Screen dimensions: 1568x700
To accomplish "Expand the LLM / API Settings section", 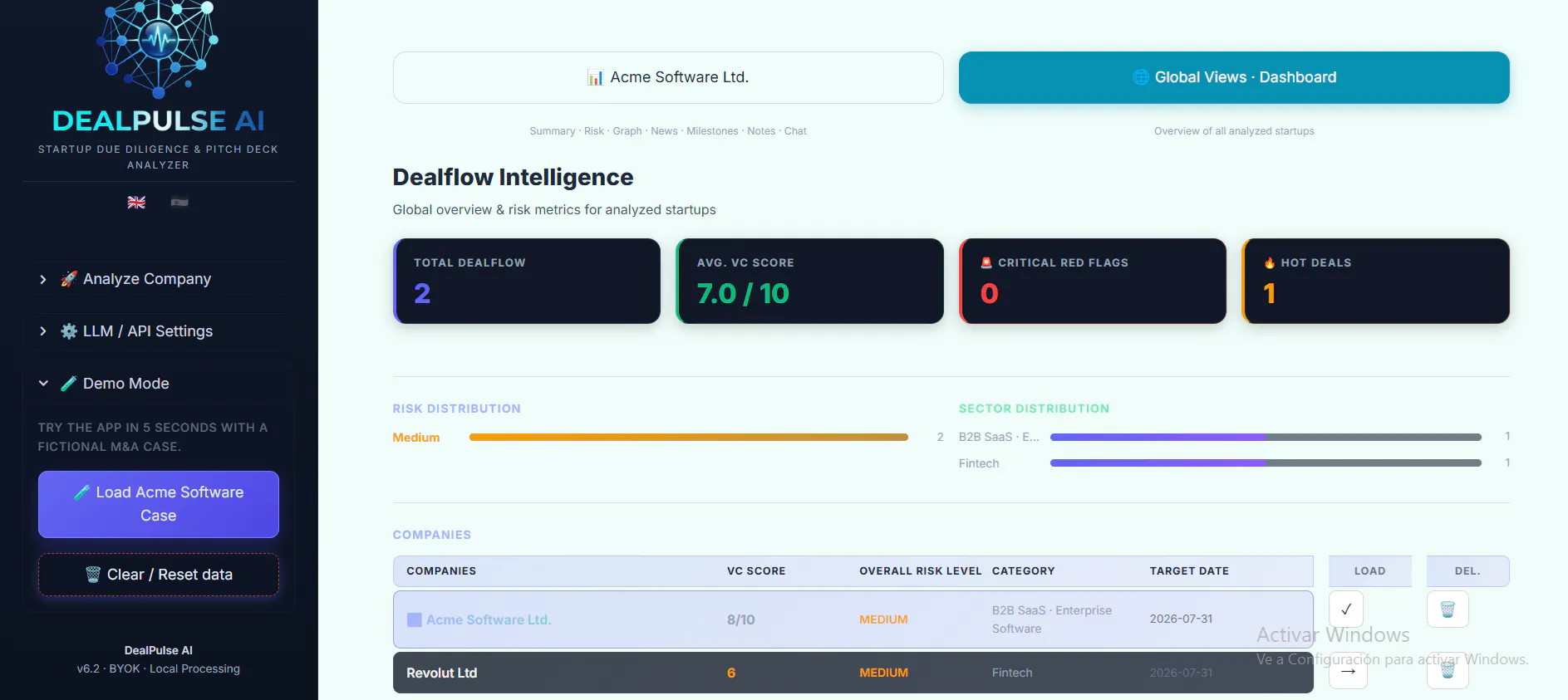I will pyautogui.click(x=158, y=331).
